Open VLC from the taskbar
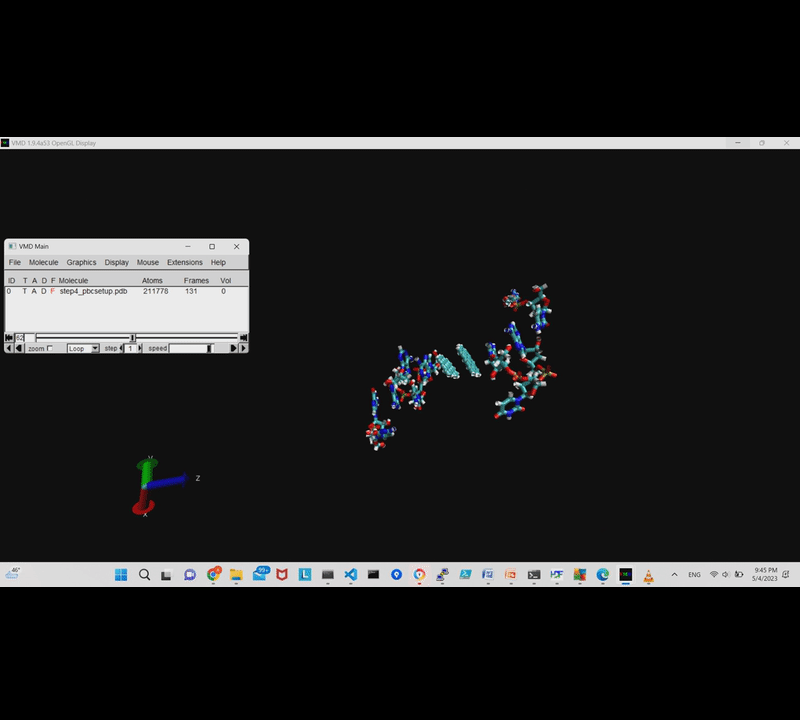Image resolution: width=800 pixels, height=720 pixels. [647, 574]
